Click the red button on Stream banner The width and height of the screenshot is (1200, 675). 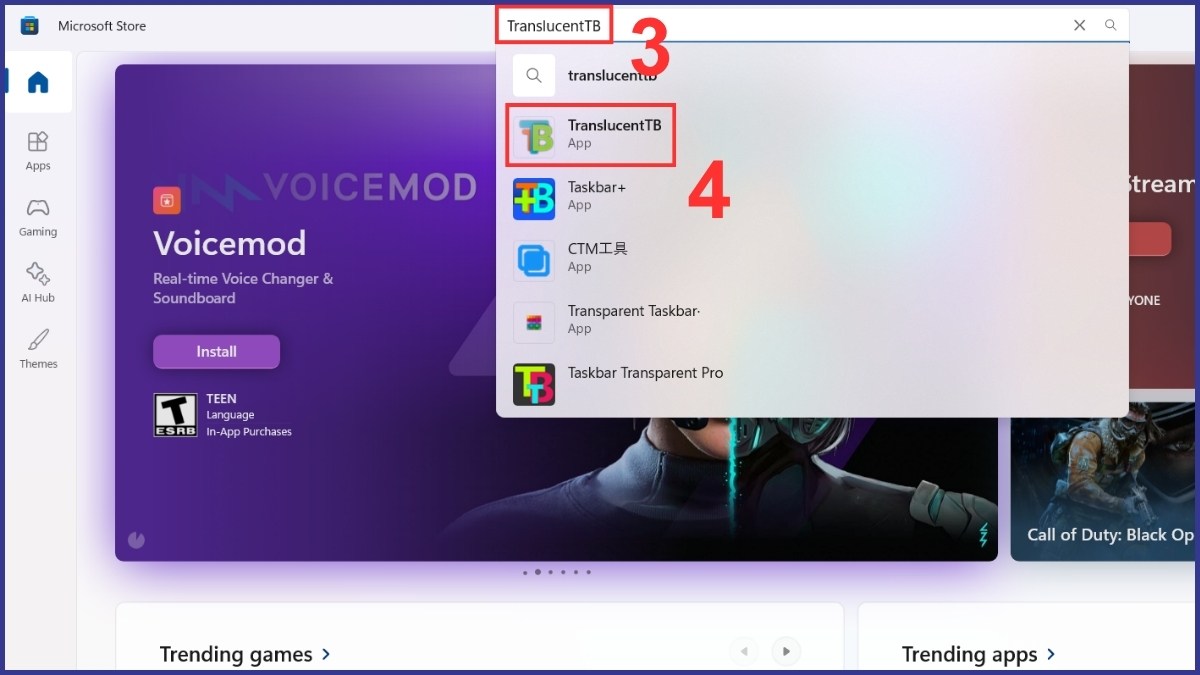click(1150, 240)
